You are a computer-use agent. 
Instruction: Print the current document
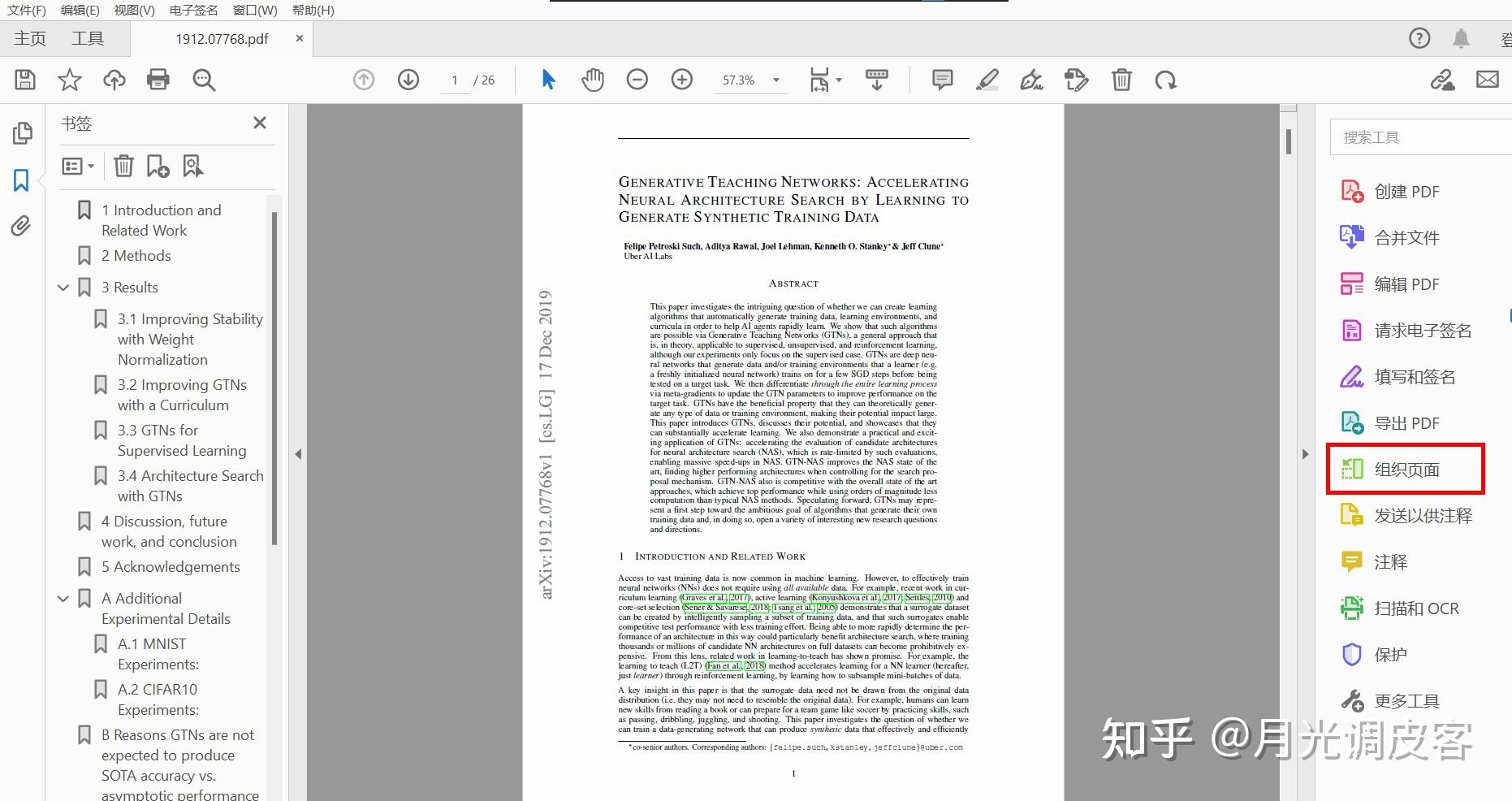(x=158, y=80)
